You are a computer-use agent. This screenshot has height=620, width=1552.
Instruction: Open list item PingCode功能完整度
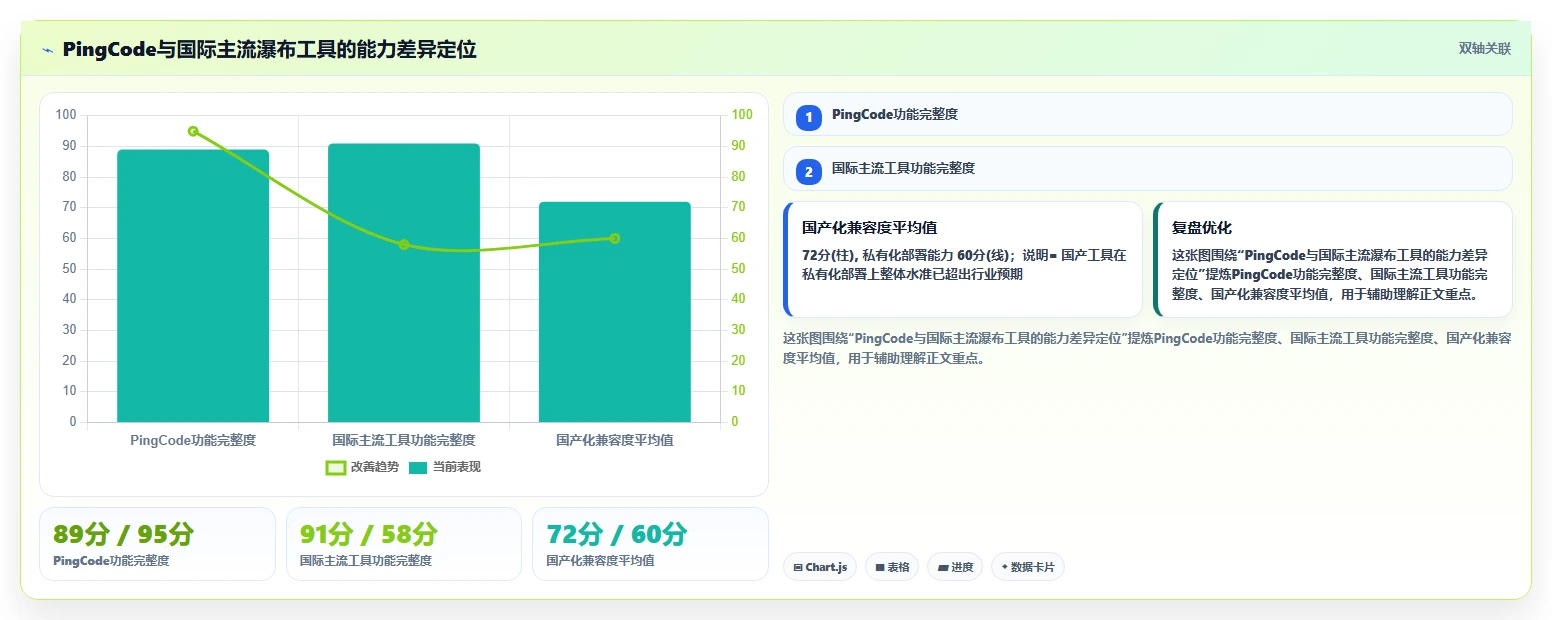click(1148, 114)
